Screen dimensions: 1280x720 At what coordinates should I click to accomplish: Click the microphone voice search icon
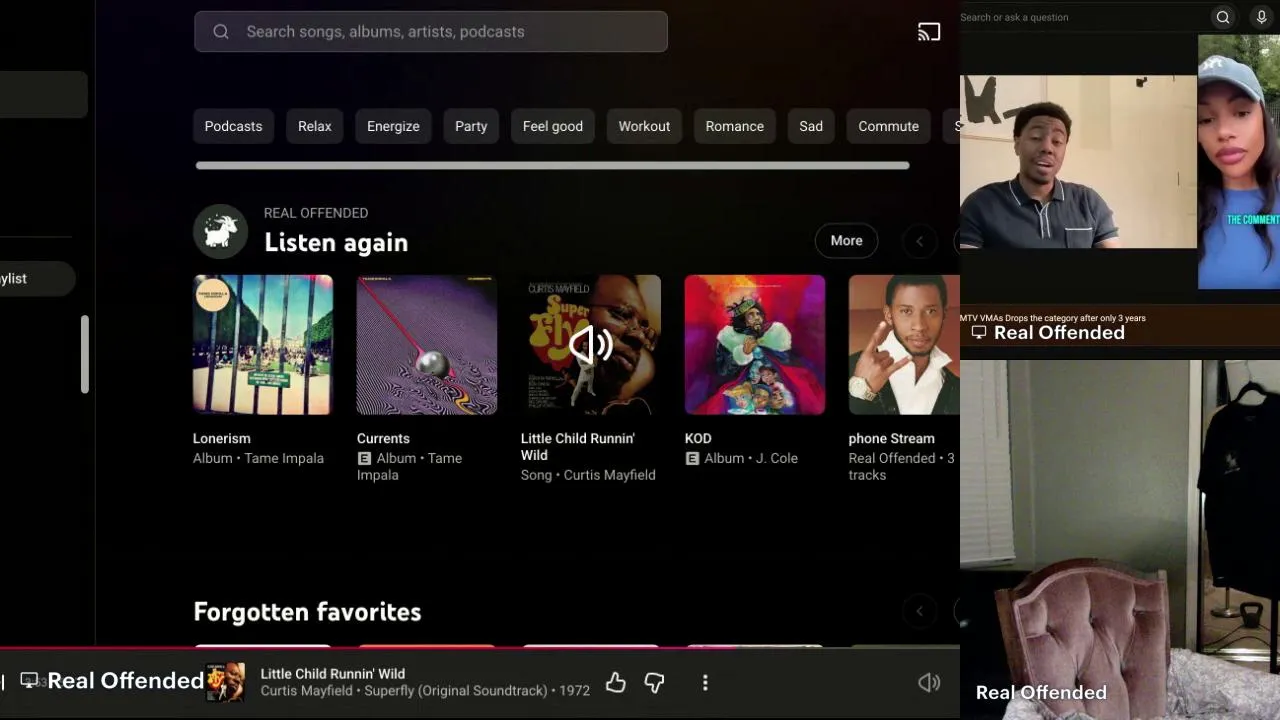1261,17
